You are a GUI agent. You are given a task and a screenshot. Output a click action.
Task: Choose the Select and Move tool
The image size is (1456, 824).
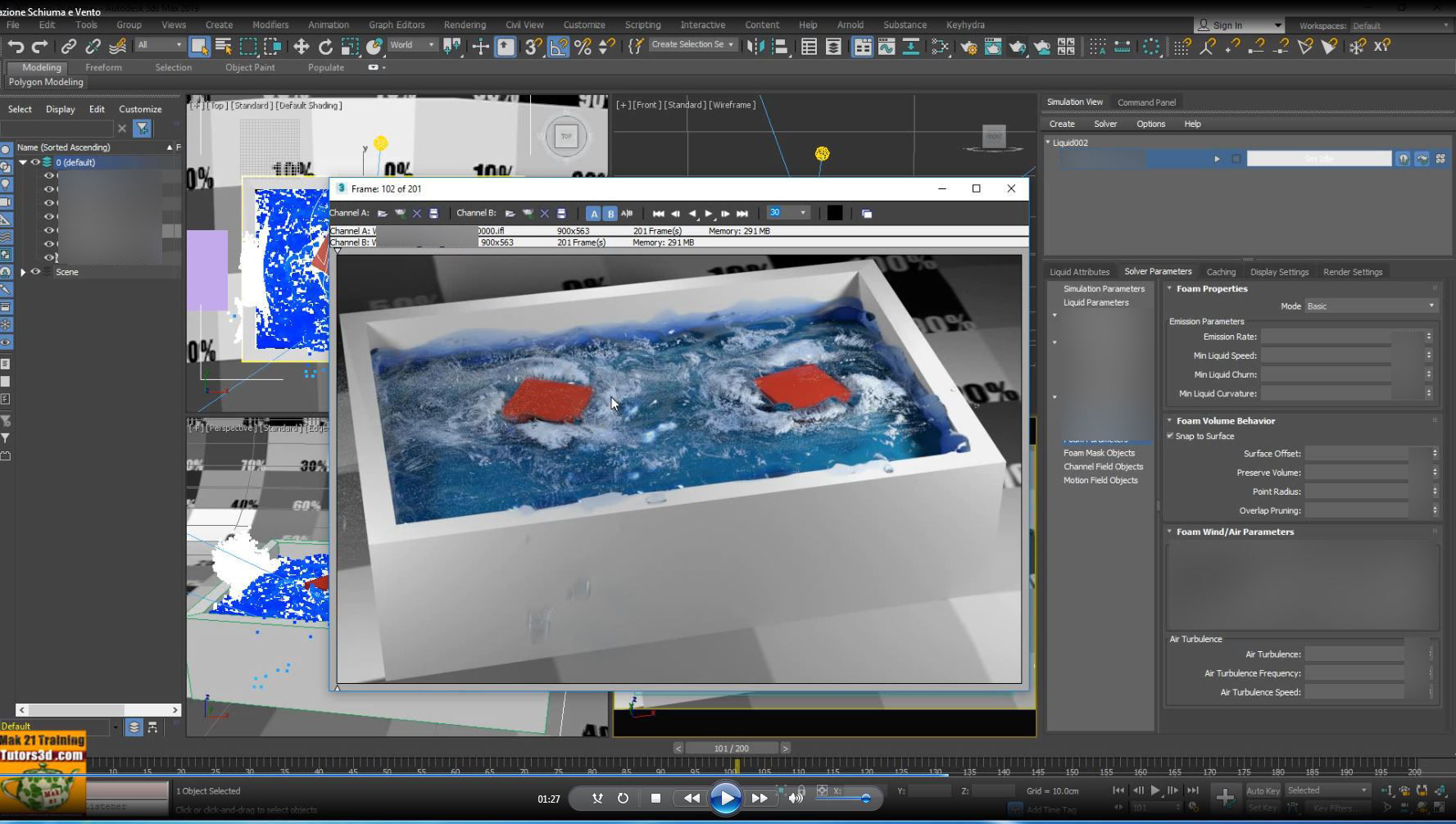click(301, 47)
